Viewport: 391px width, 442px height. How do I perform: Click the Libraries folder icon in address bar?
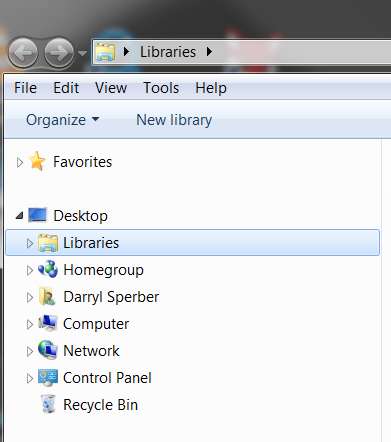click(x=105, y=52)
